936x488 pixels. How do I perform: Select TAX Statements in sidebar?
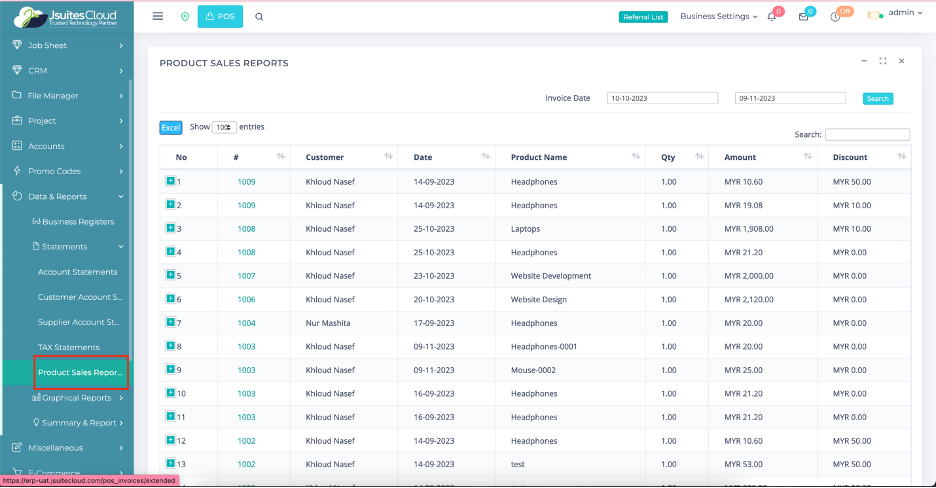pyautogui.click(x=68, y=347)
